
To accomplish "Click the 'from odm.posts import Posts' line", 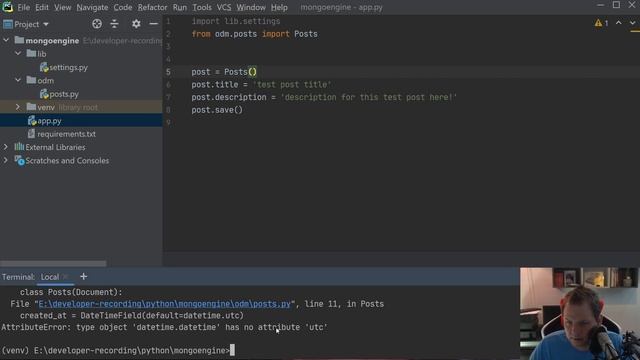I will [254, 34].
